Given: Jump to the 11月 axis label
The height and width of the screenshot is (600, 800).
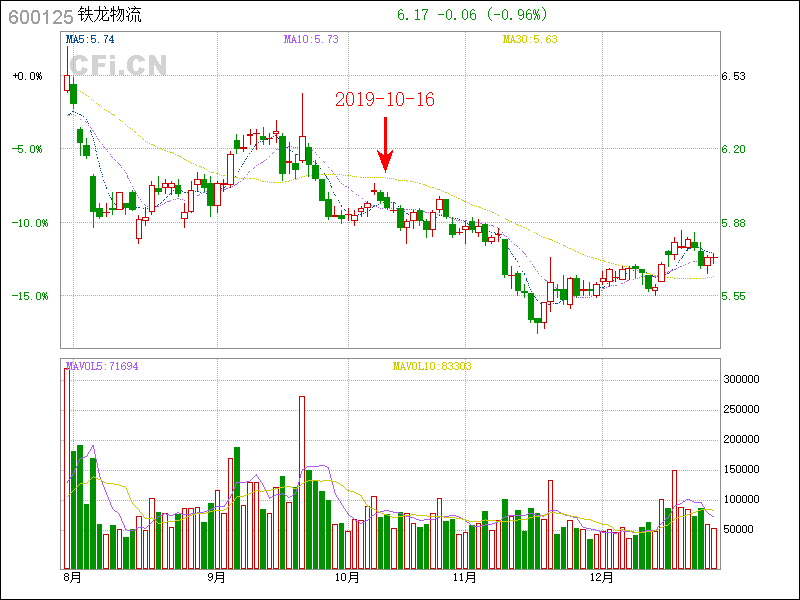Looking at the screenshot, I should [x=463, y=578].
